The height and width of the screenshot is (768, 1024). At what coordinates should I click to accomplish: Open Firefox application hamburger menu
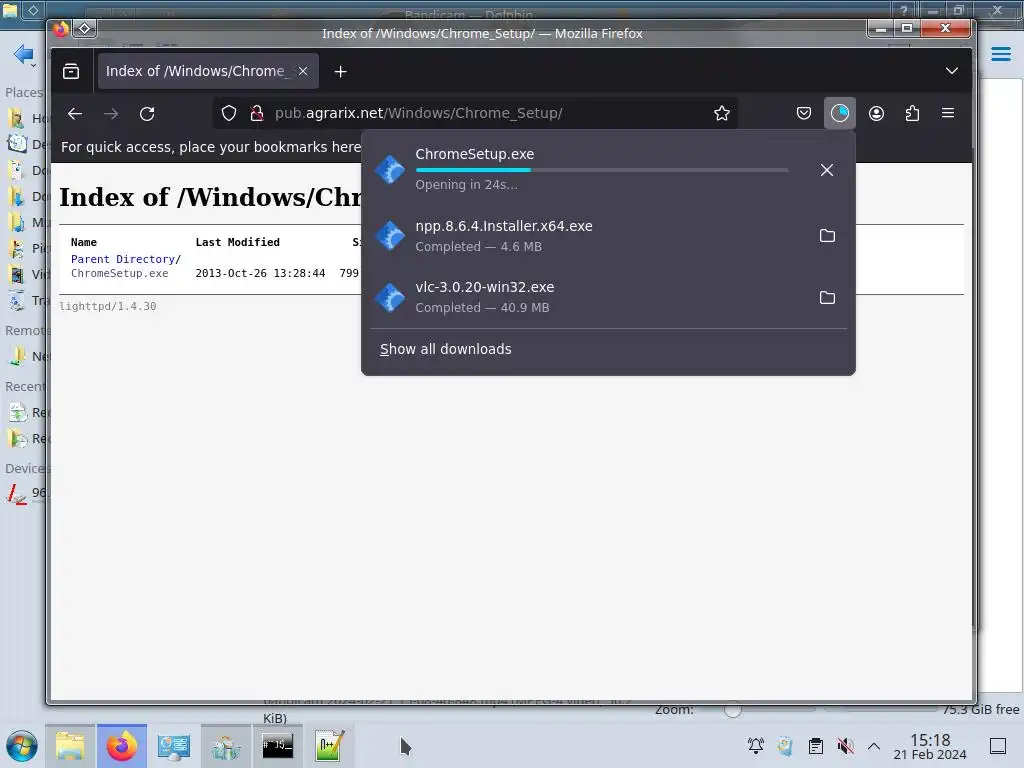(948, 114)
